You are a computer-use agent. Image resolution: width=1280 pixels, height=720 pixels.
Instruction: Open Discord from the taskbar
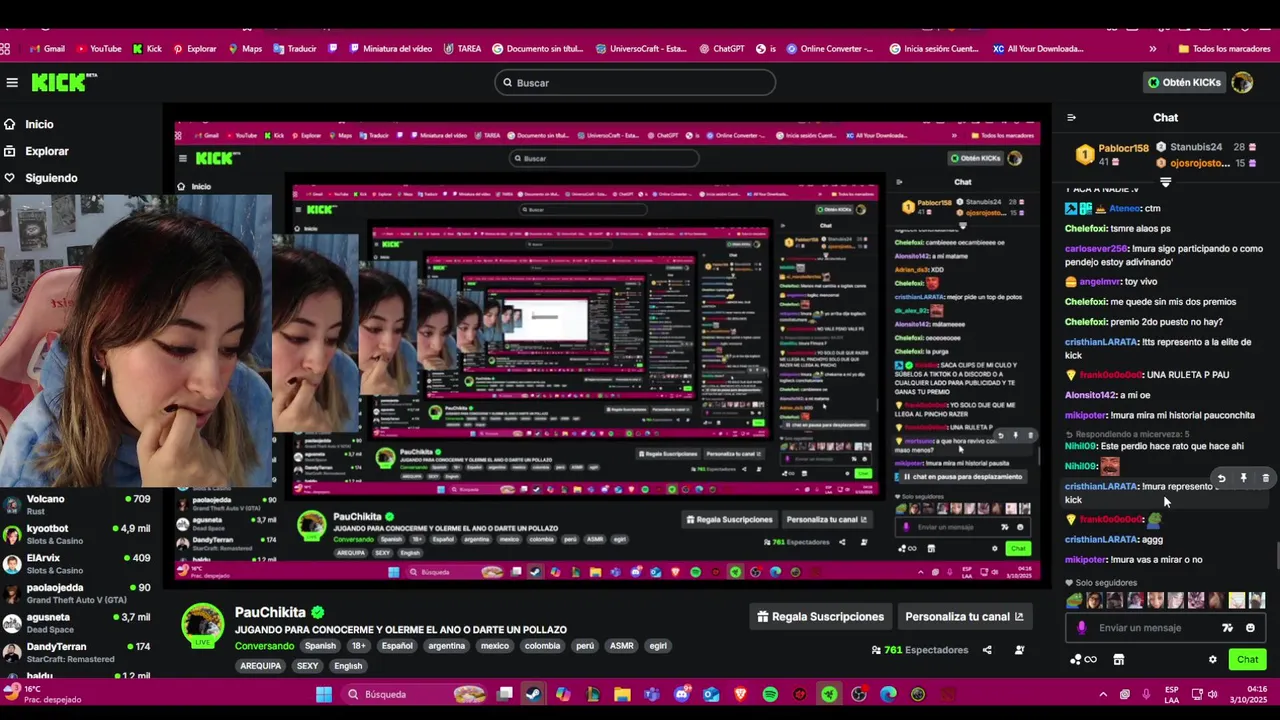tap(682, 694)
